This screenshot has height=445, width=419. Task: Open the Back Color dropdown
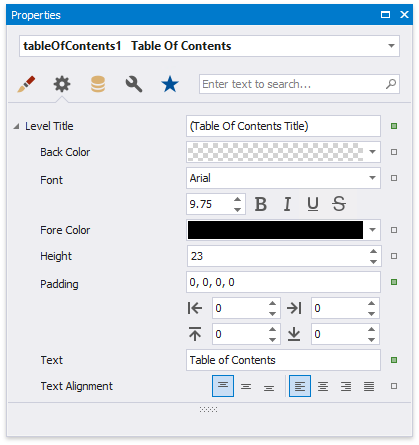(x=373, y=152)
